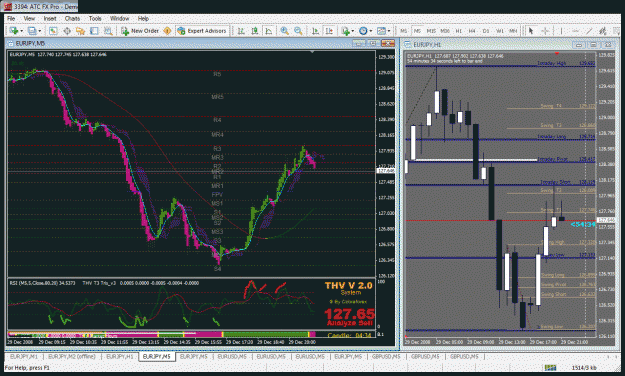Open the Strategy Tester
This screenshot has width=625, height=376.
[x=108, y=31]
